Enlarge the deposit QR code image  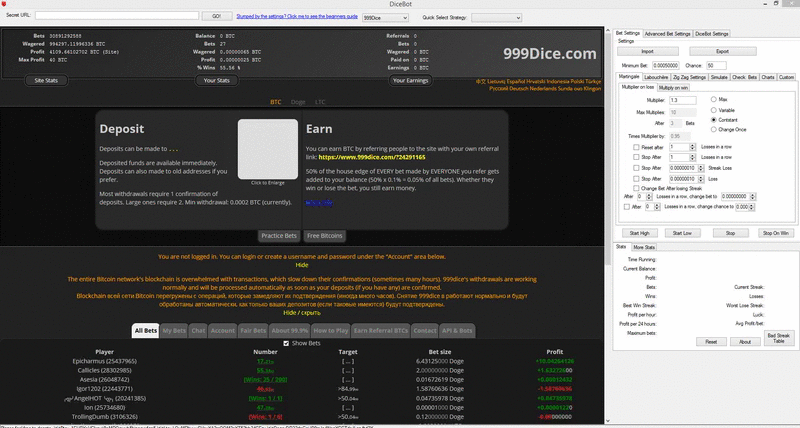point(267,149)
